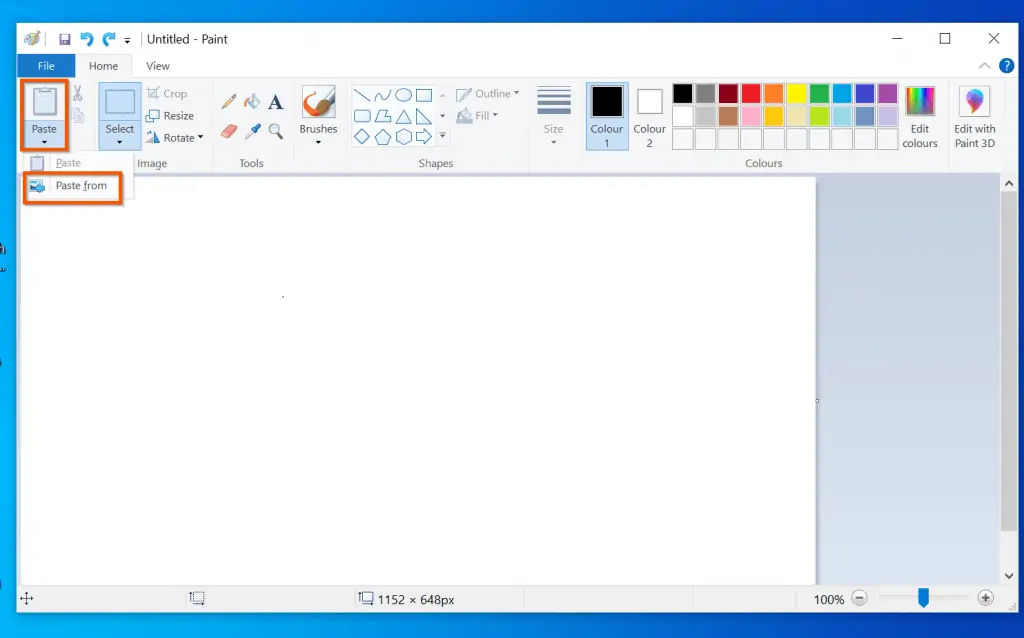The image size is (1024, 638).
Task: Open Edit colours dialog
Action: pyautogui.click(x=919, y=116)
